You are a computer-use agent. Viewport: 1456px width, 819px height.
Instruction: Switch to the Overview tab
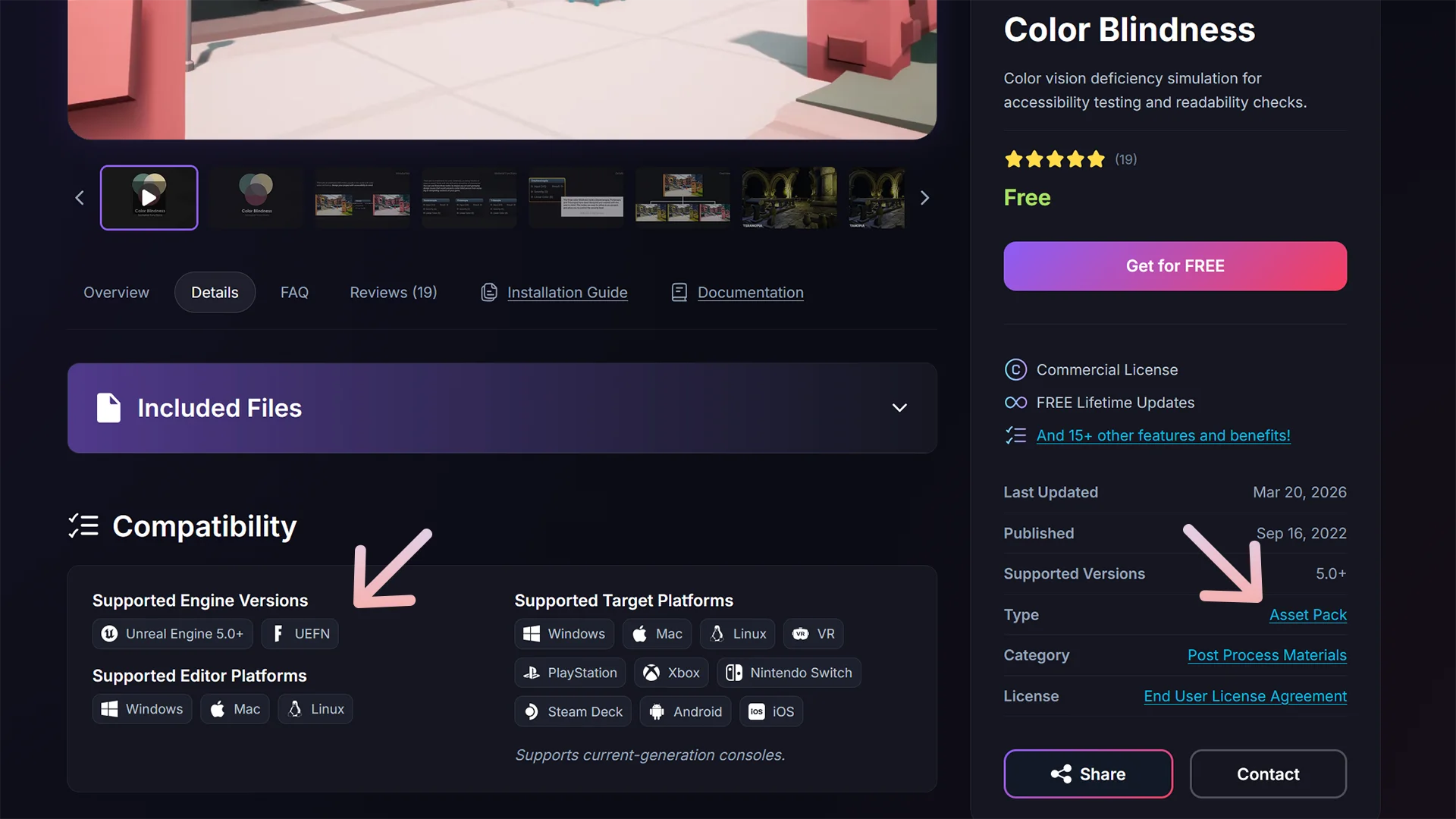point(116,293)
